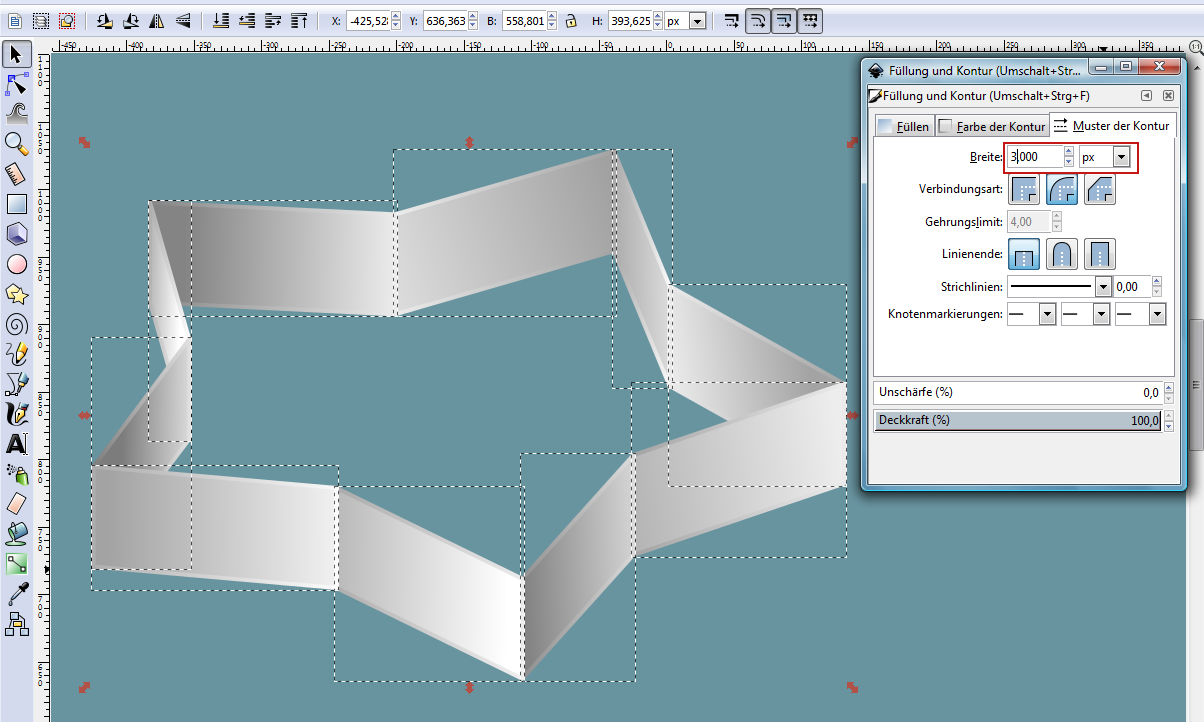The height and width of the screenshot is (722, 1204).
Task: Activate the 3D box tool
Action: 16,234
